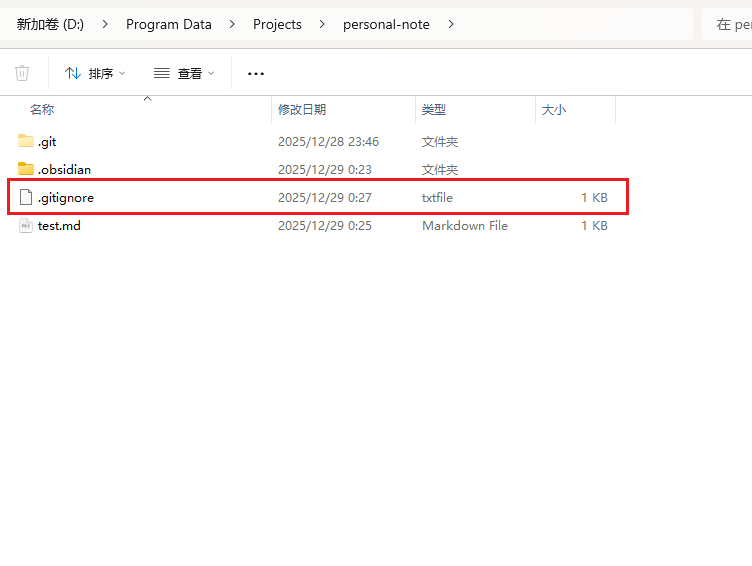
Task: Open the 排序 dropdown arrow
Action: click(122, 73)
